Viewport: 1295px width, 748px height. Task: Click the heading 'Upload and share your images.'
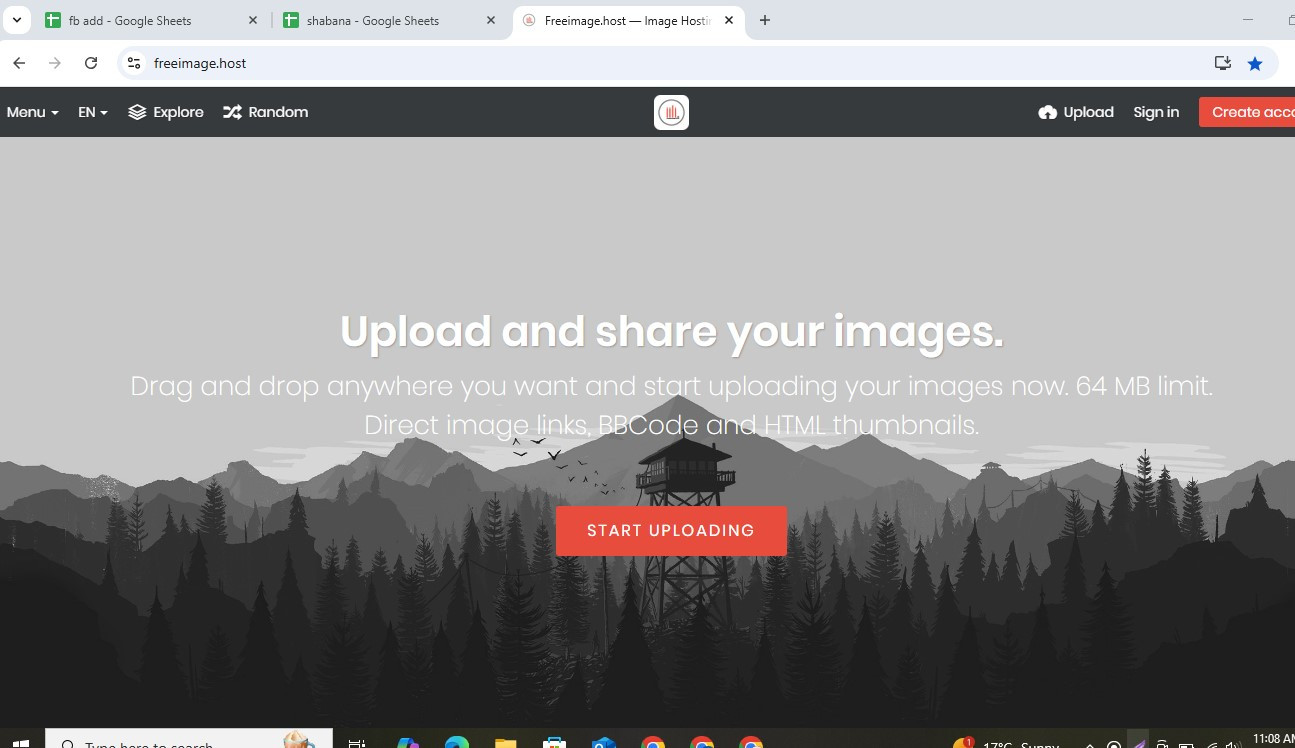(671, 332)
